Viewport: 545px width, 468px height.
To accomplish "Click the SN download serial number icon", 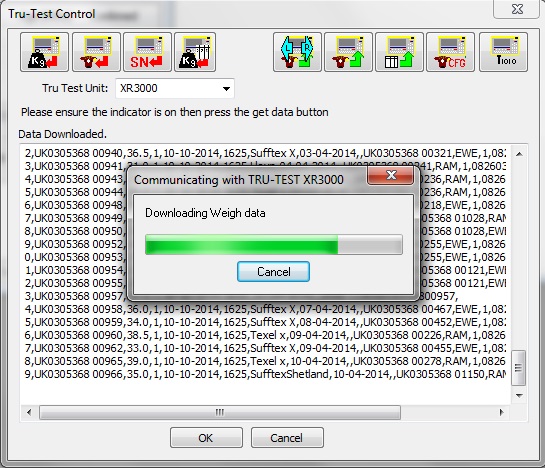I will point(147,52).
